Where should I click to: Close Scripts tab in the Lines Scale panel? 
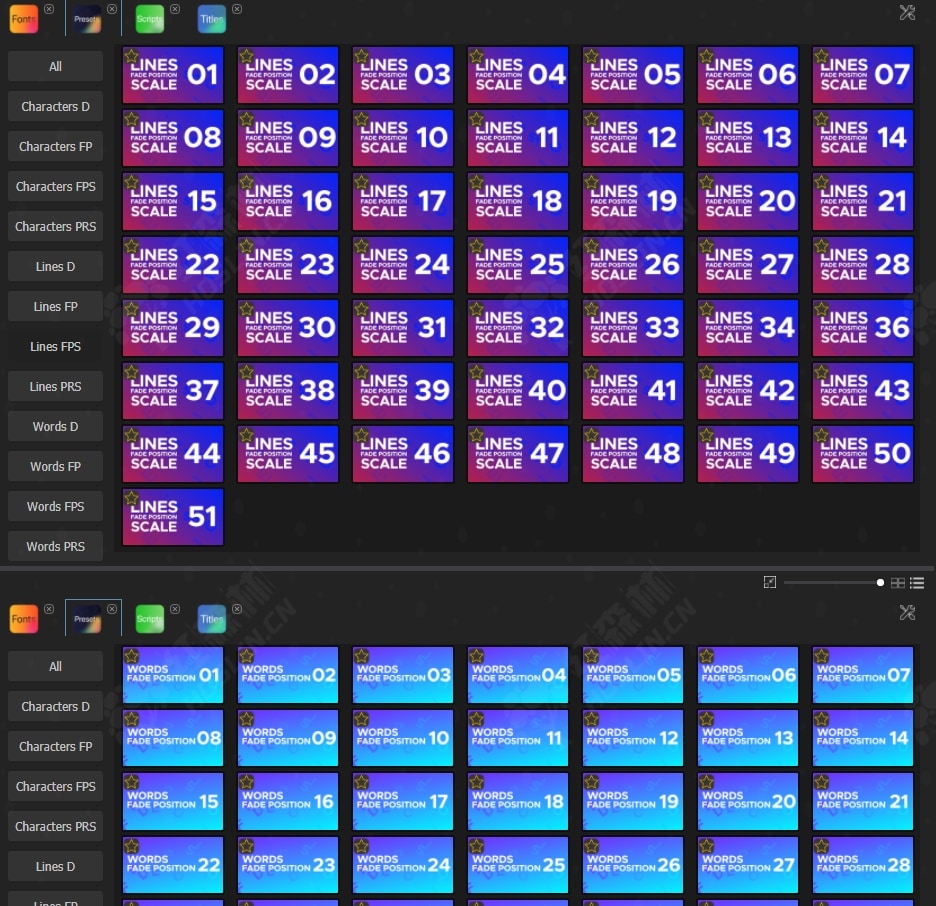tap(175, 9)
